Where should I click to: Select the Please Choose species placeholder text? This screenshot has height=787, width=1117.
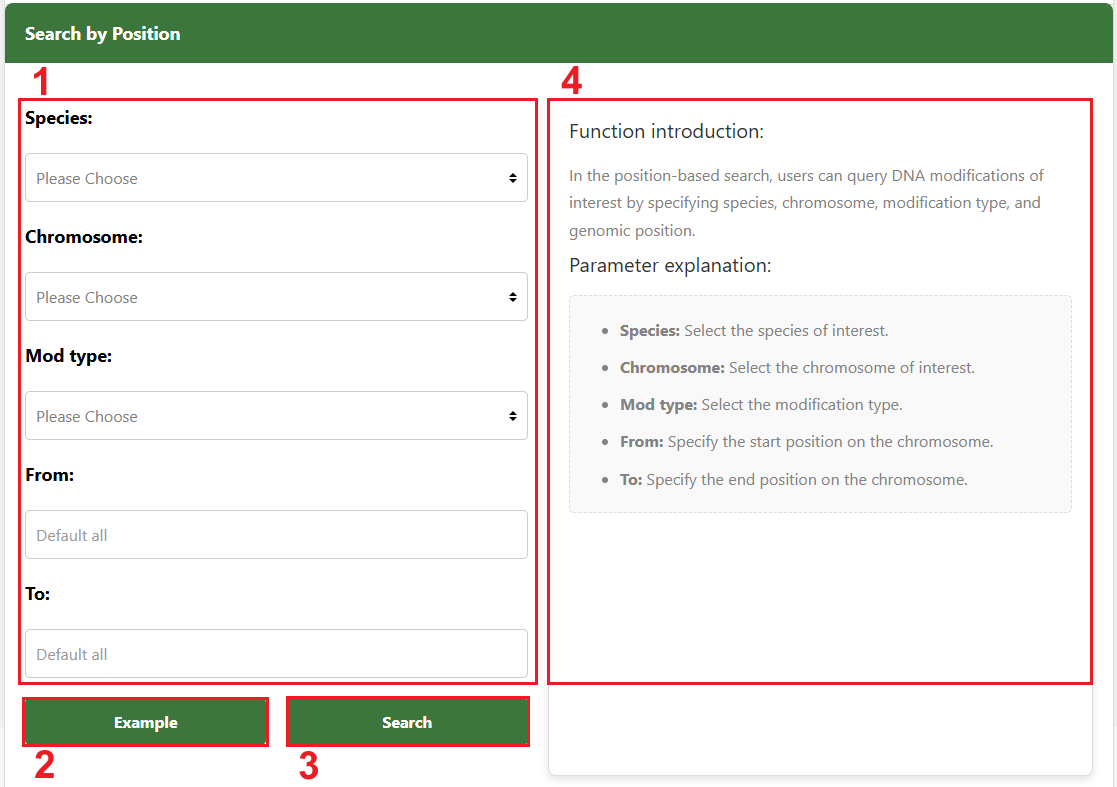click(x=87, y=177)
